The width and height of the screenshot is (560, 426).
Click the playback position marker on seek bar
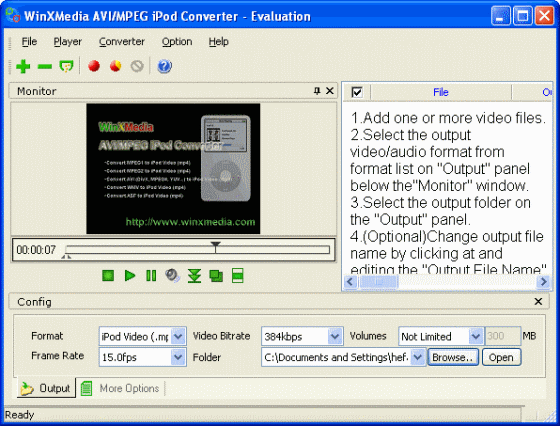215,246
